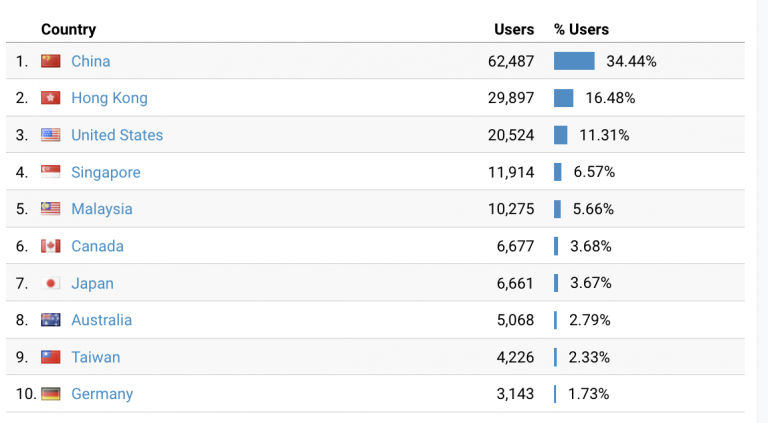Select the United States link
The height and width of the screenshot is (423, 768).
coord(117,135)
